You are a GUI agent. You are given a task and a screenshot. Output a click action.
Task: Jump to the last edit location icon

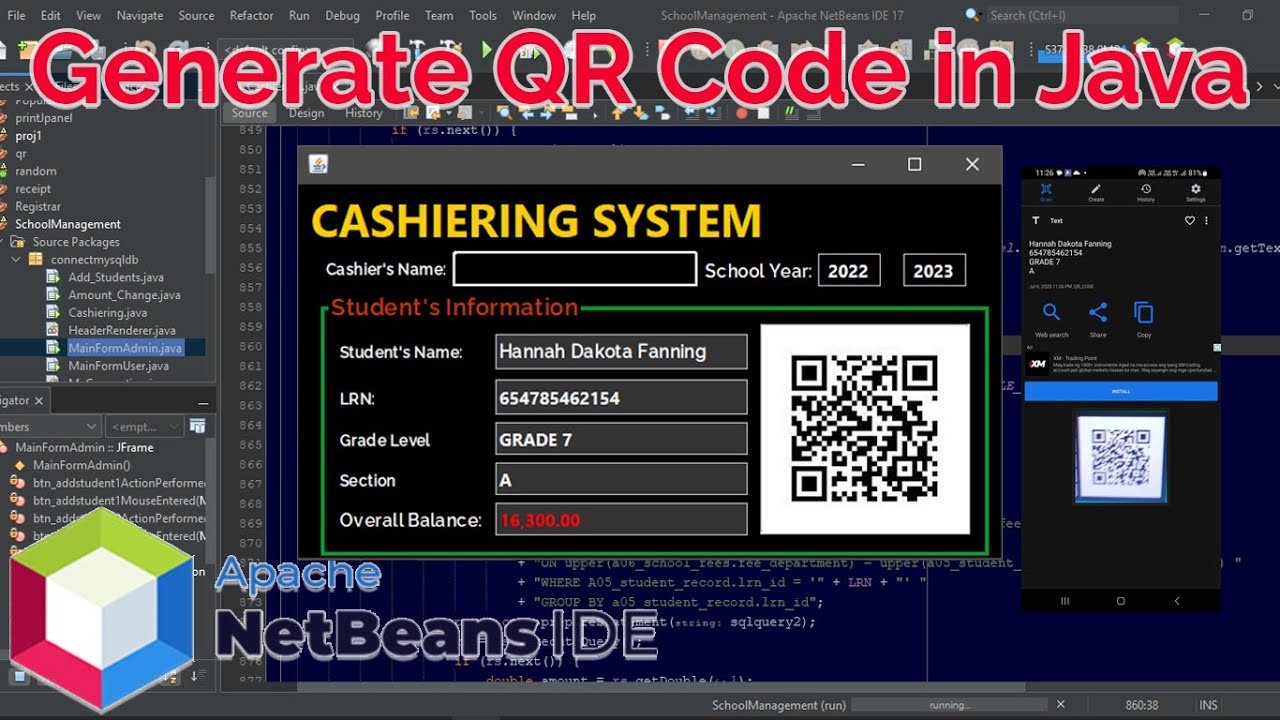point(411,112)
